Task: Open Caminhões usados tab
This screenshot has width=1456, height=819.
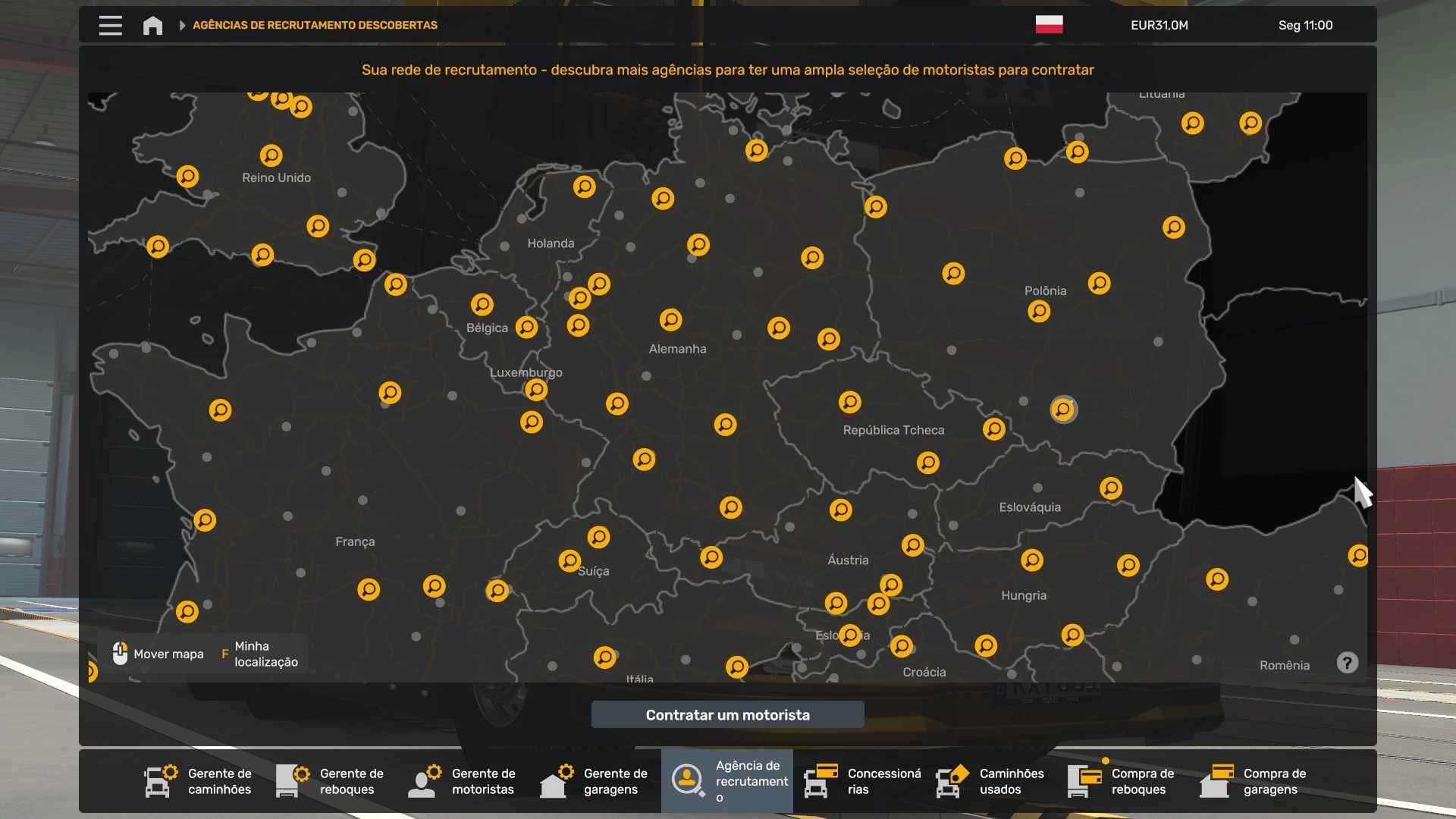Action: click(990, 781)
